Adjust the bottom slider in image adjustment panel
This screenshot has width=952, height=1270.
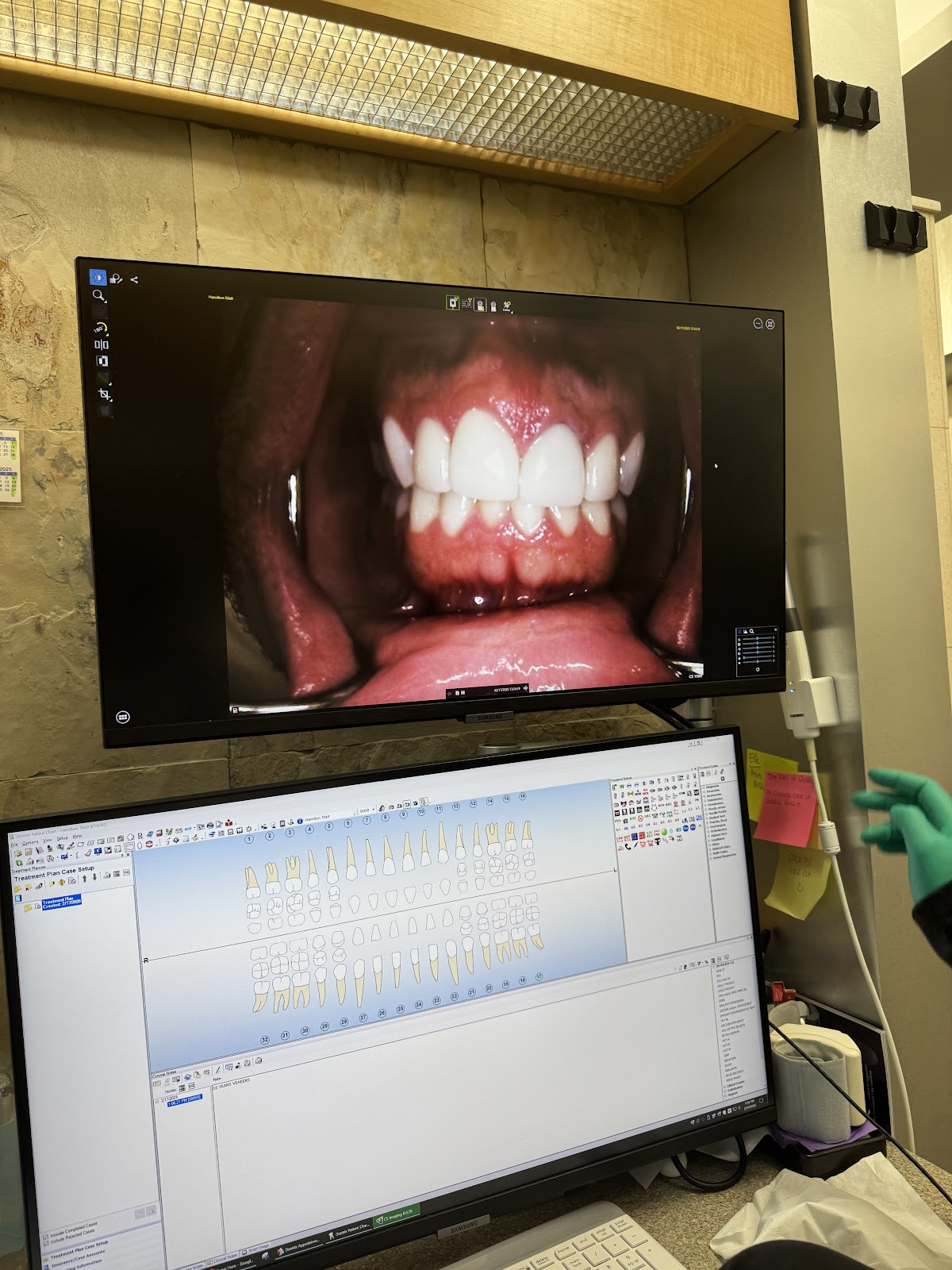coord(758,661)
